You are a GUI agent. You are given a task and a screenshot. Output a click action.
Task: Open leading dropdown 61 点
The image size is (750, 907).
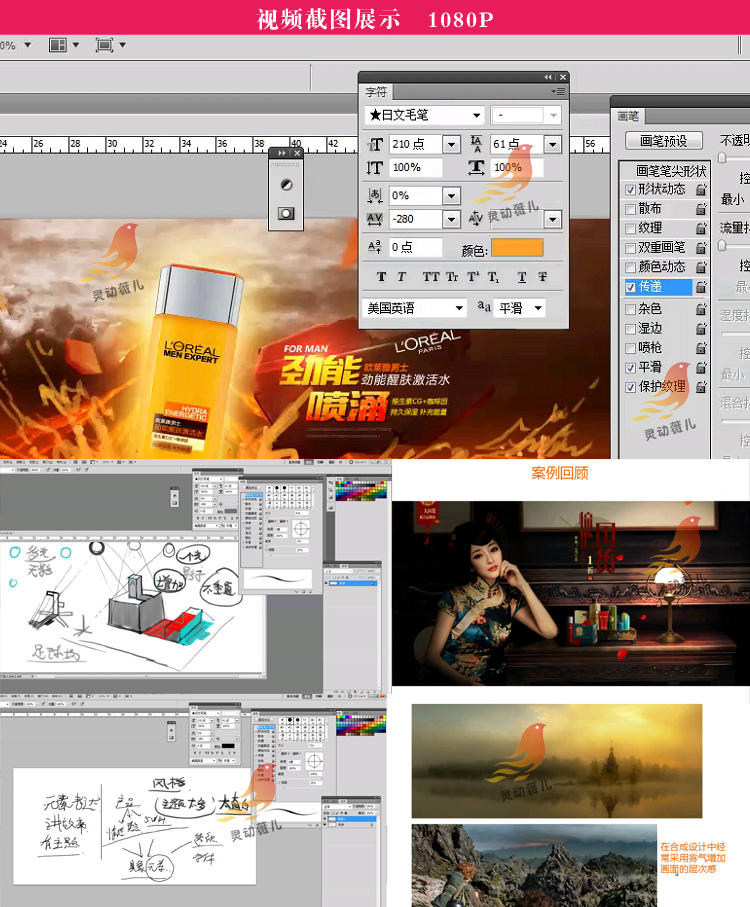tap(552, 144)
